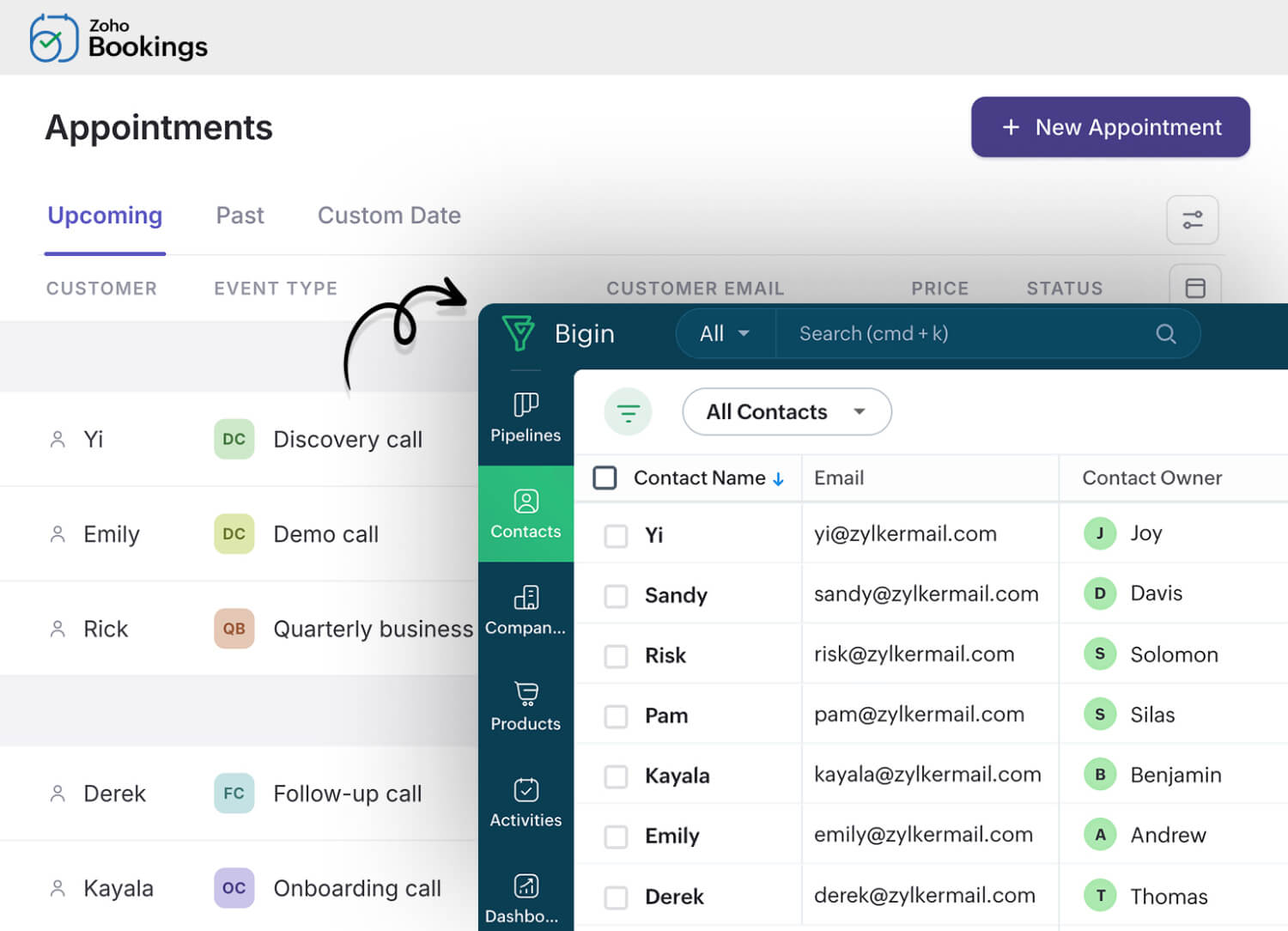The height and width of the screenshot is (931, 1288).
Task: Click the FC badge for Follow-up call
Action: tap(234, 794)
